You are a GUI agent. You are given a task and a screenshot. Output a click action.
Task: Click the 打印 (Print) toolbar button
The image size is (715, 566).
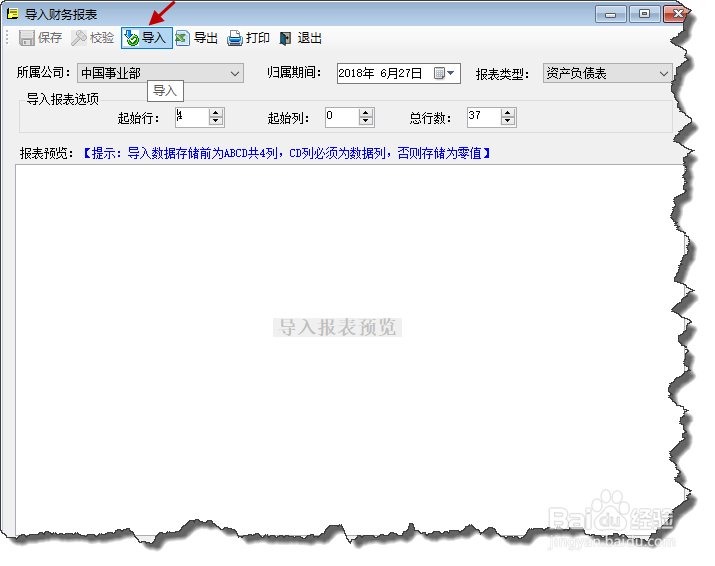[249, 38]
